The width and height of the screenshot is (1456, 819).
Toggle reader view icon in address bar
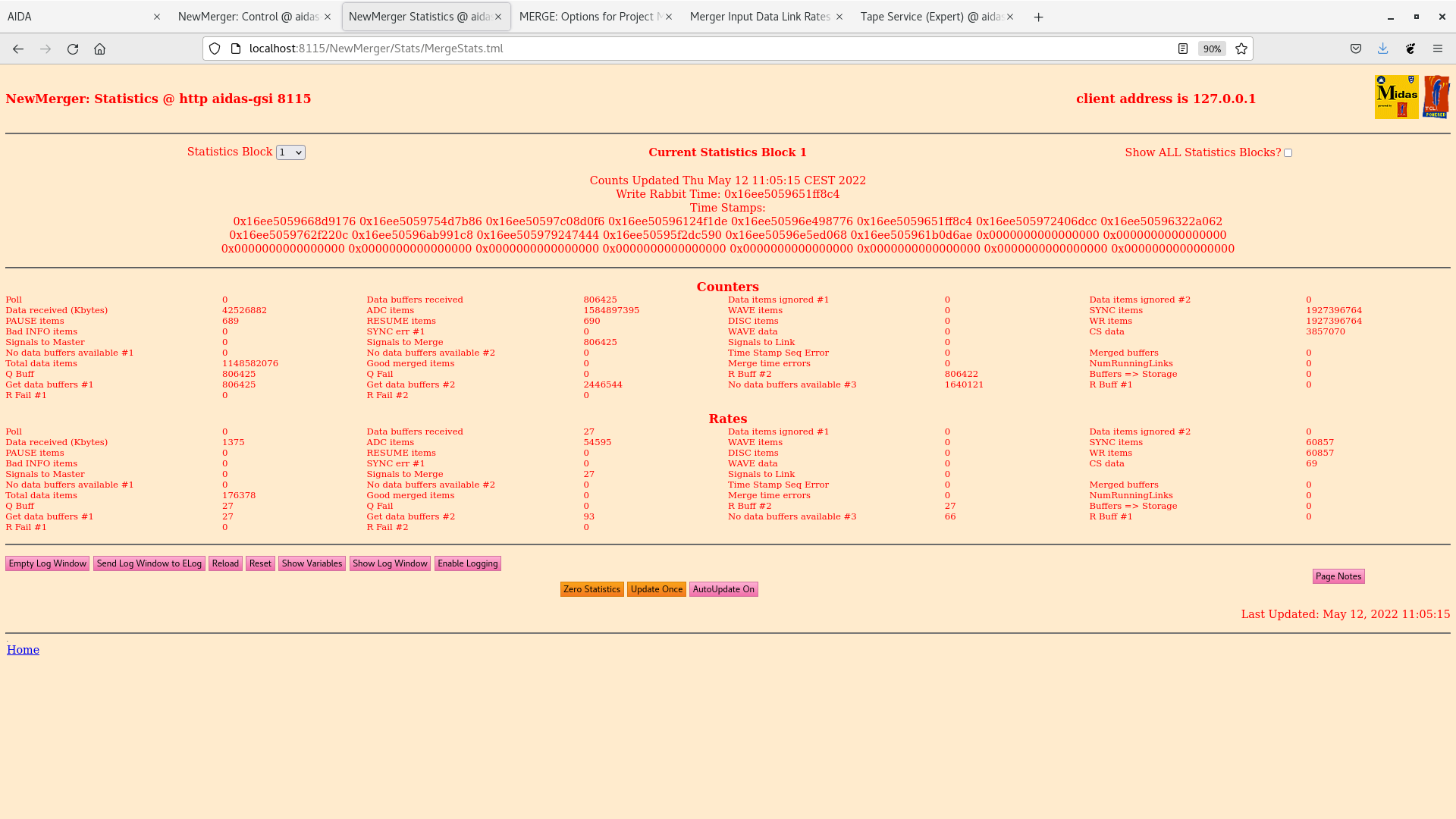(x=1182, y=49)
